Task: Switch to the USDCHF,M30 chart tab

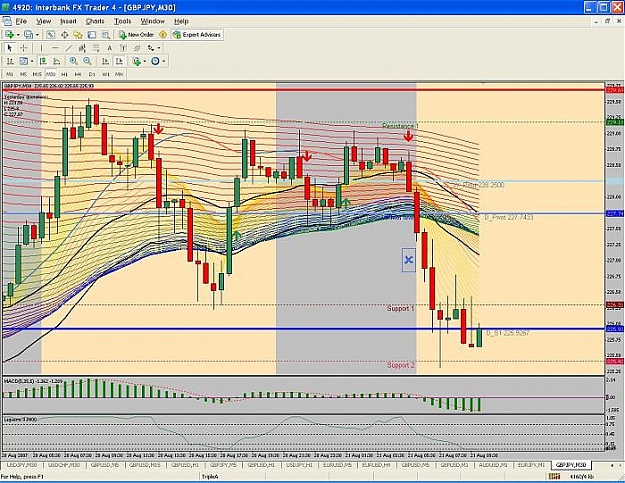Action: click(x=64, y=465)
